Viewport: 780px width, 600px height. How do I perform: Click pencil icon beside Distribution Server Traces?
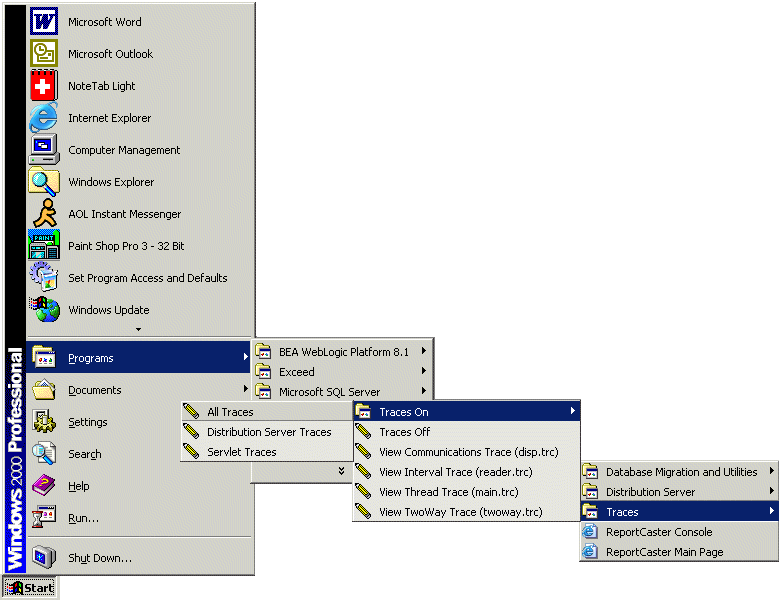pos(191,431)
